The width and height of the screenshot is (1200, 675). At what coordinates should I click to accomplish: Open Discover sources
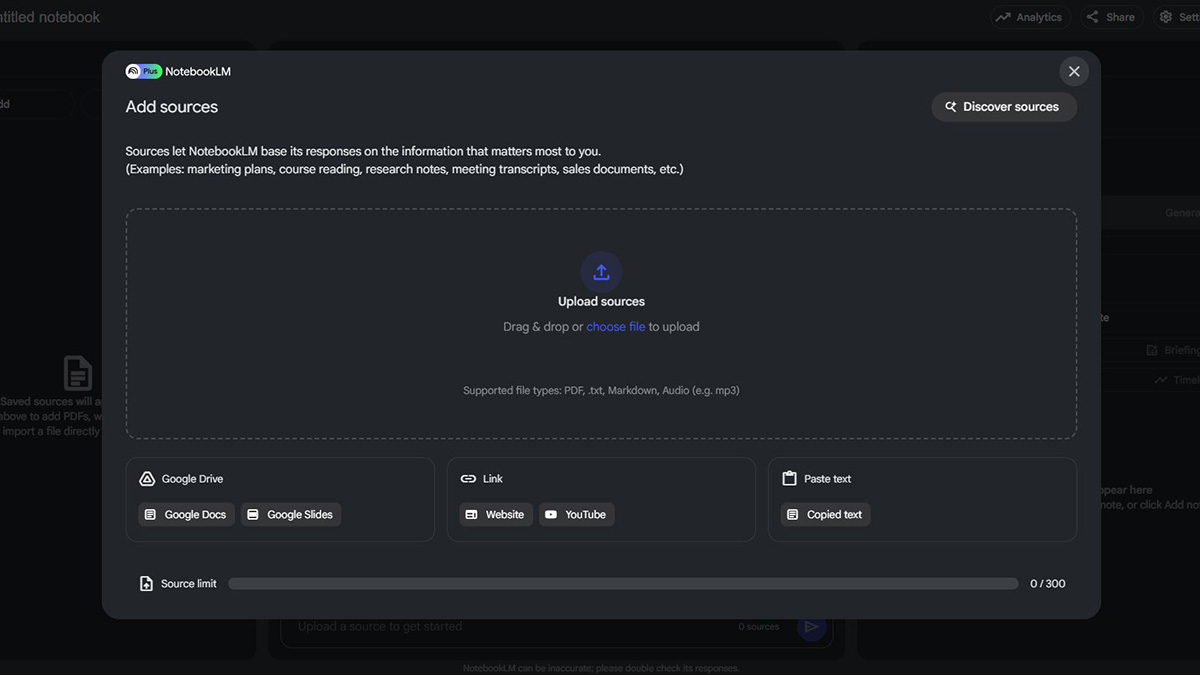[x=1004, y=107]
